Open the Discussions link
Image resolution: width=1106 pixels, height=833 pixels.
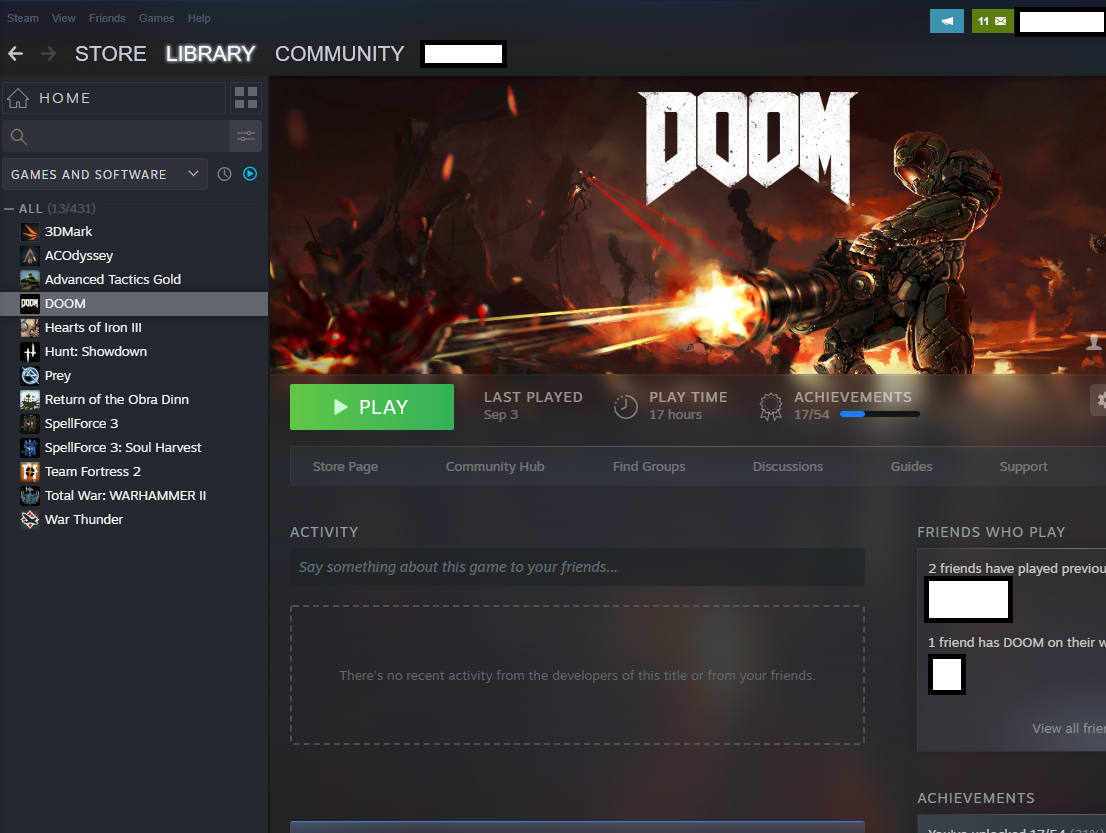click(788, 466)
